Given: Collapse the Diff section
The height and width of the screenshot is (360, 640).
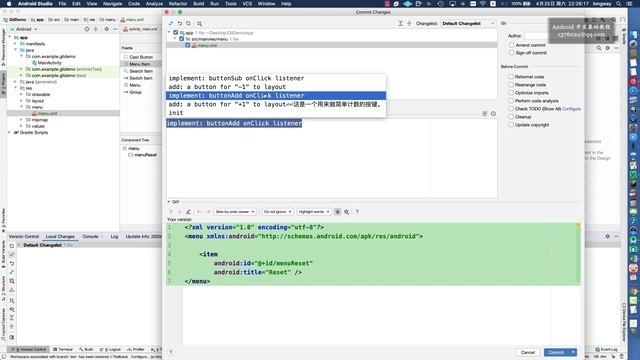Looking at the screenshot, I should 169,202.
